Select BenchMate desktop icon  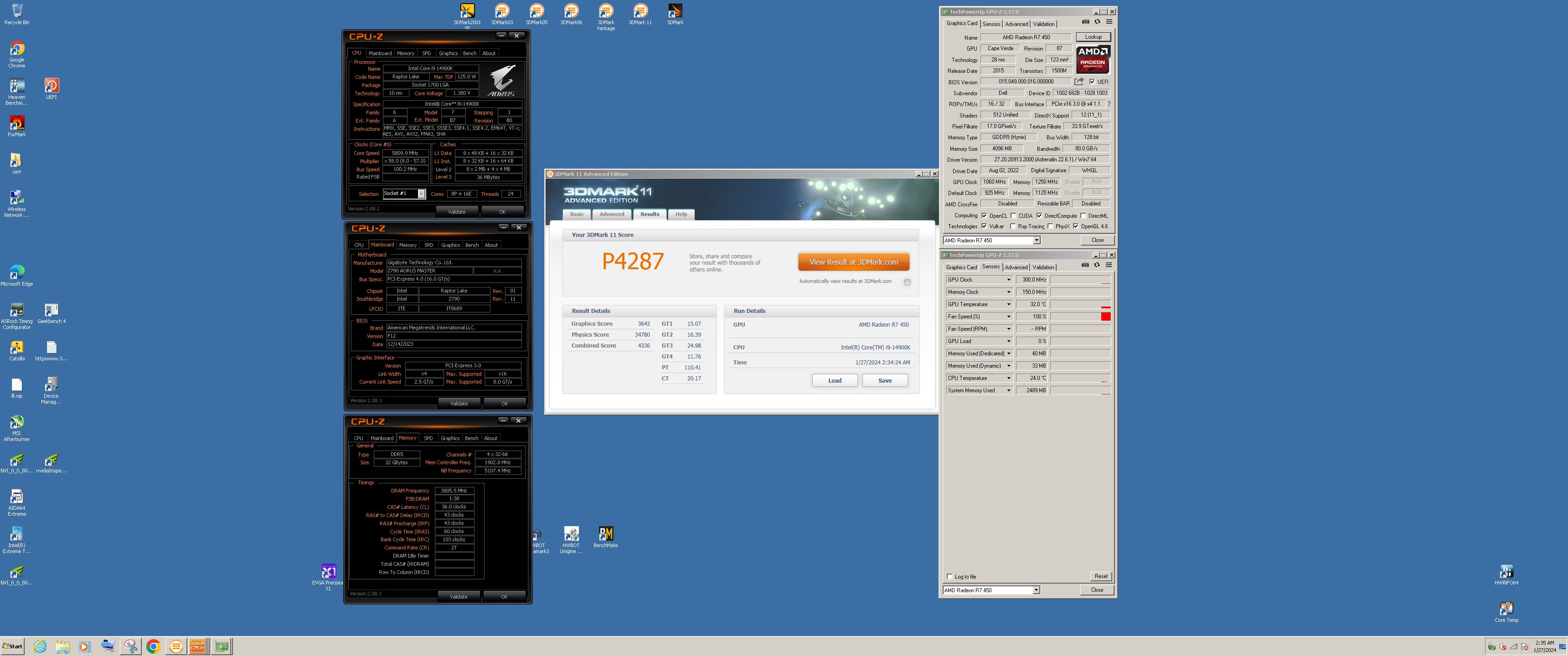tap(606, 538)
